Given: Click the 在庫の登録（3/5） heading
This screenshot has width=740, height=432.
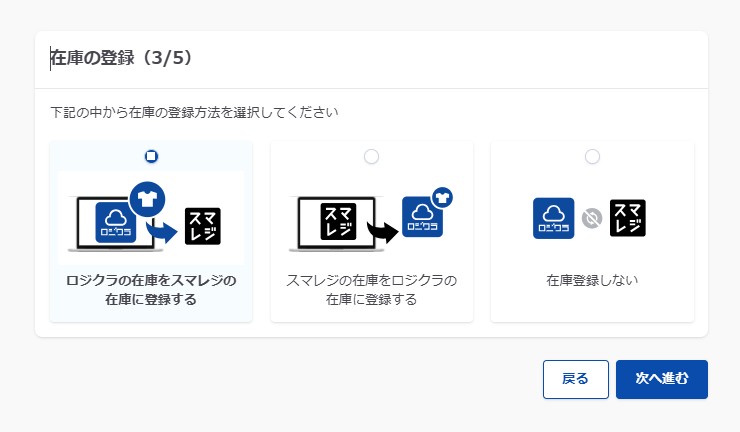Looking at the screenshot, I should tap(122, 58).
